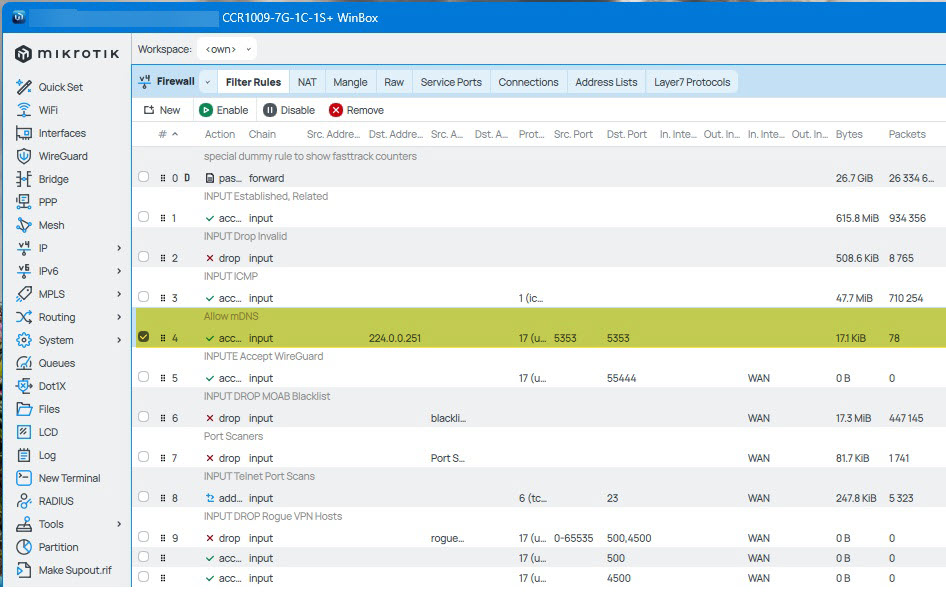Check the checkbox for rule 5 WireGuard
Image resolution: width=946 pixels, height=615 pixels.
(144, 377)
